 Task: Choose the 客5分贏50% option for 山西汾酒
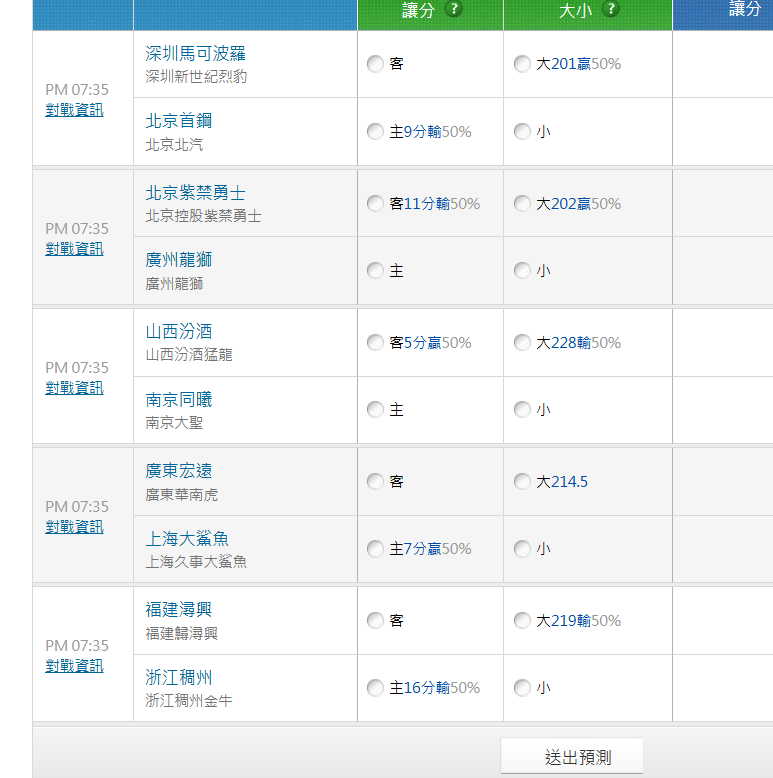click(375, 343)
